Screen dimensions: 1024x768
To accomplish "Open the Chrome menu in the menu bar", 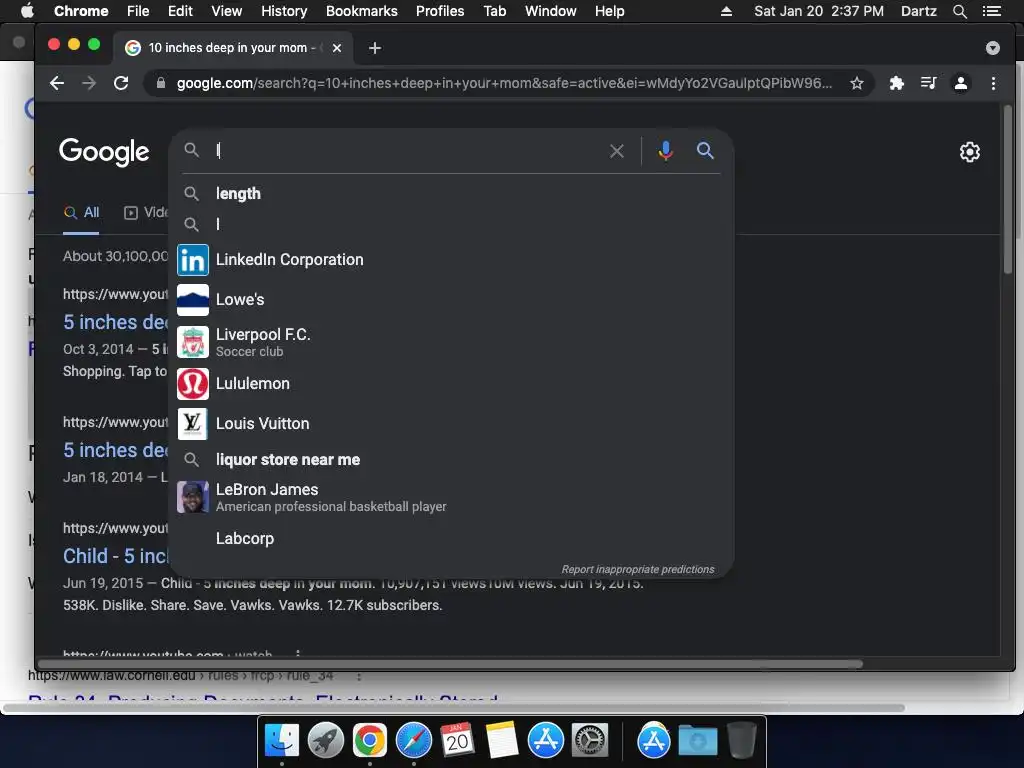I will point(81,11).
